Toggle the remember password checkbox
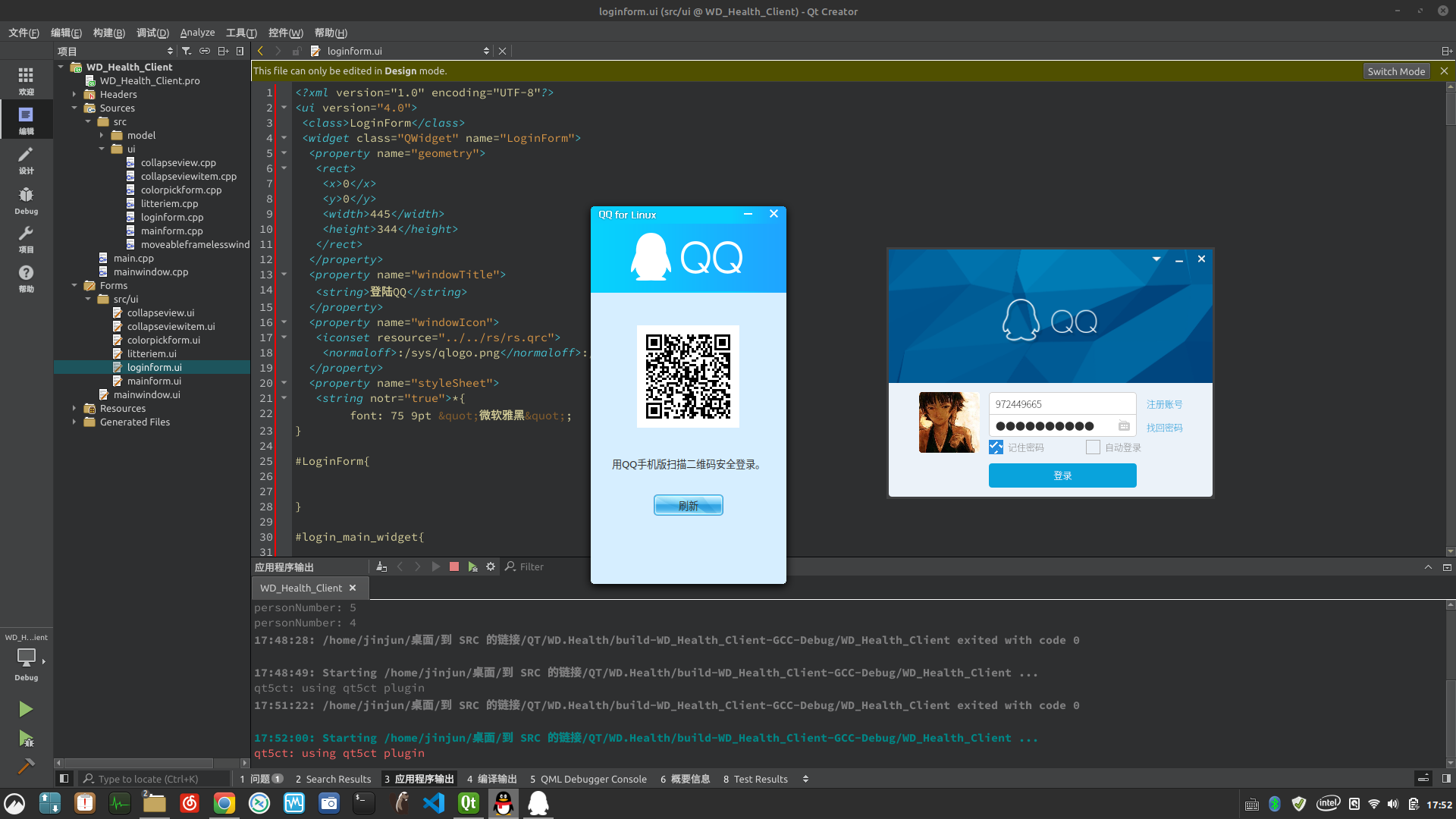This screenshot has height=819, width=1456. [996, 447]
